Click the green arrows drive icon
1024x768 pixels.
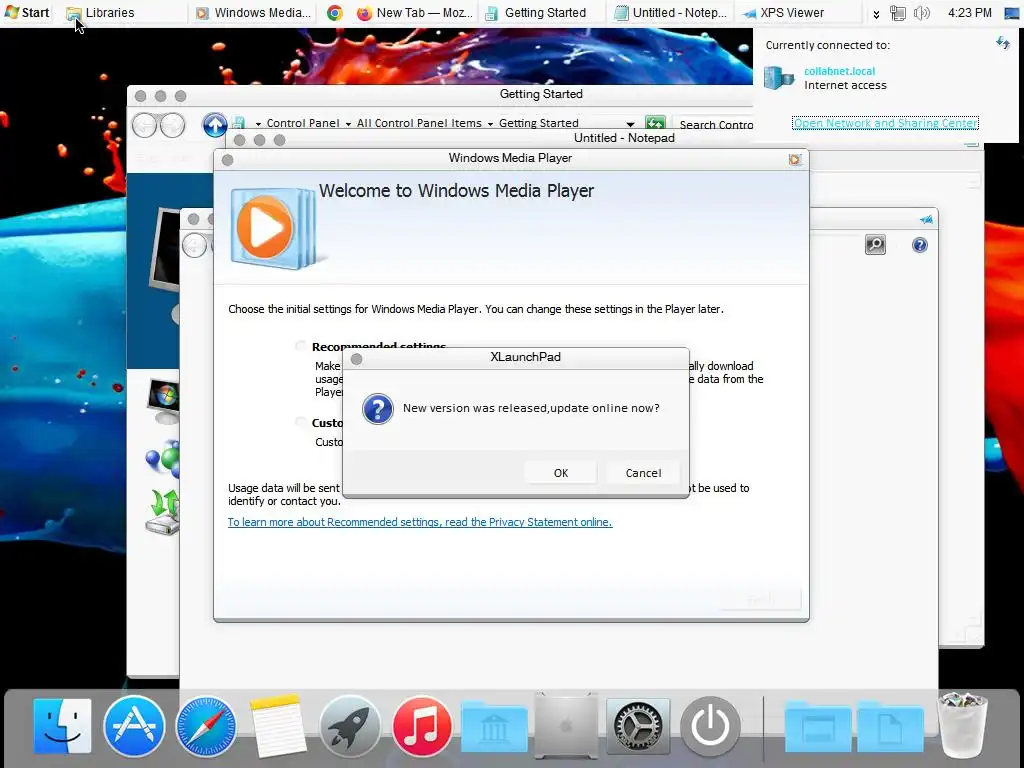tap(163, 512)
